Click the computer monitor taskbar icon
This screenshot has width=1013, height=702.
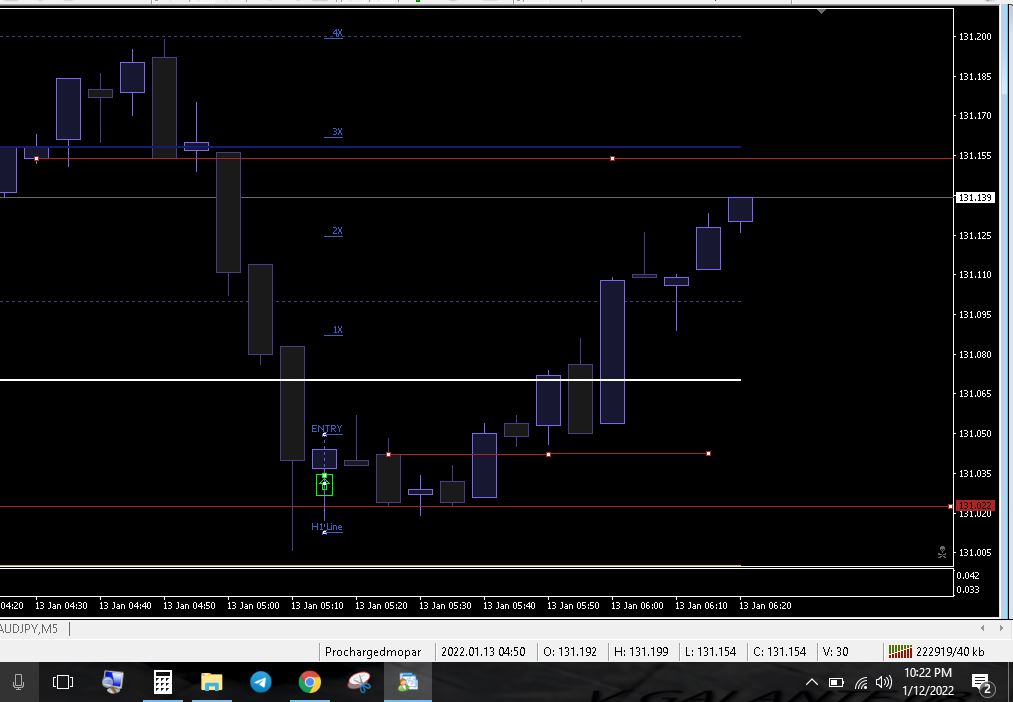[x=113, y=682]
